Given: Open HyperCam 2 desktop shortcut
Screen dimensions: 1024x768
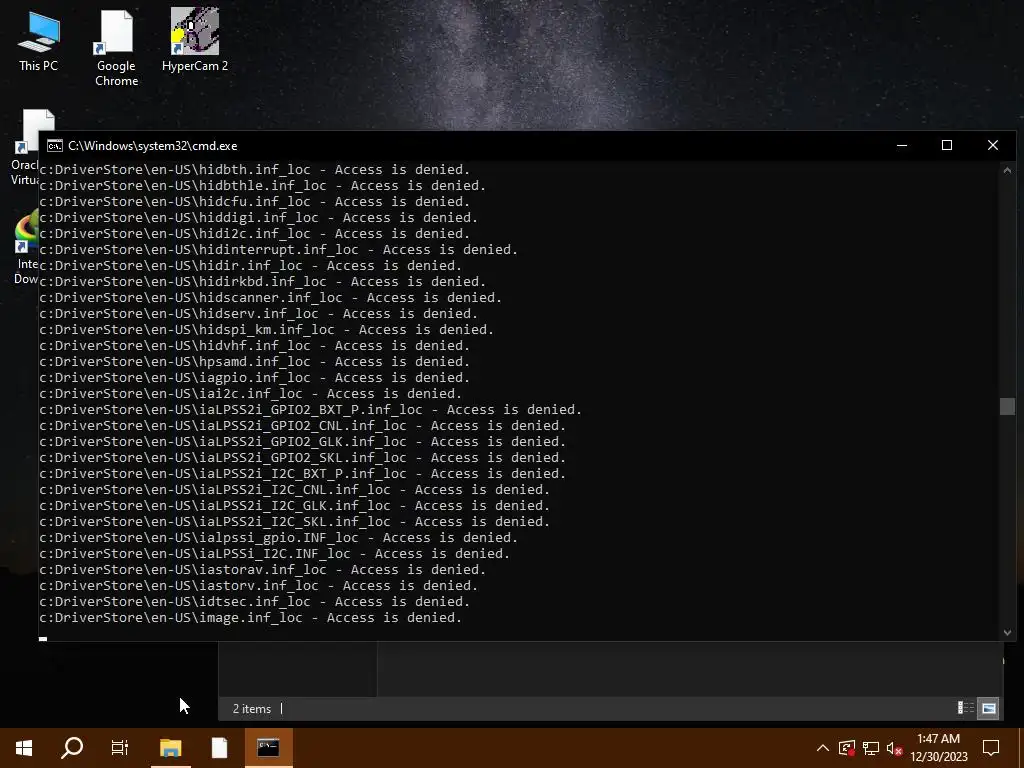Looking at the screenshot, I should (195, 40).
